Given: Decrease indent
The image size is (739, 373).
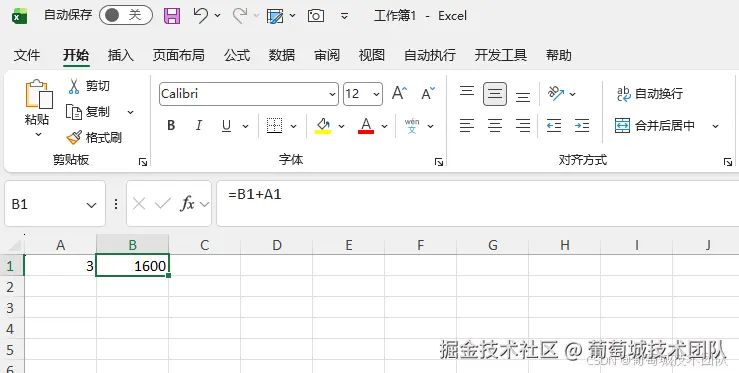Looking at the screenshot, I should pos(554,125).
